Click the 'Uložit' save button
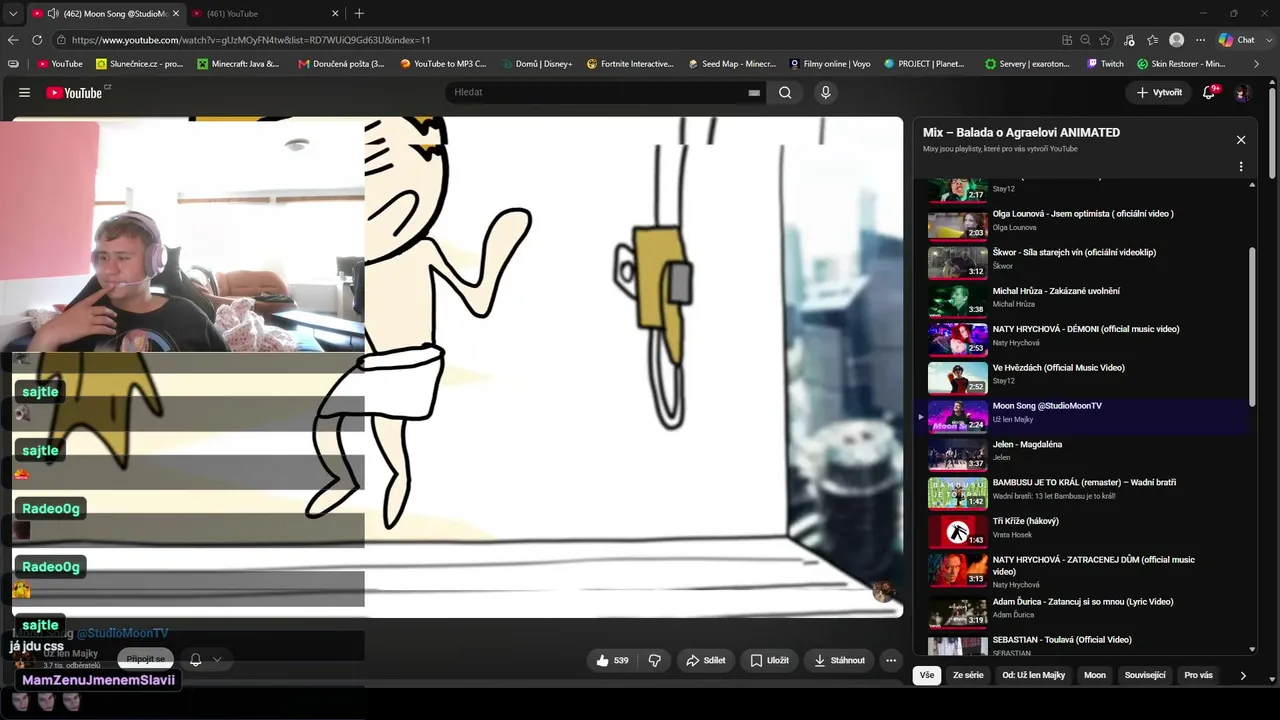Image resolution: width=1280 pixels, height=720 pixels. [x=769, y=660]
